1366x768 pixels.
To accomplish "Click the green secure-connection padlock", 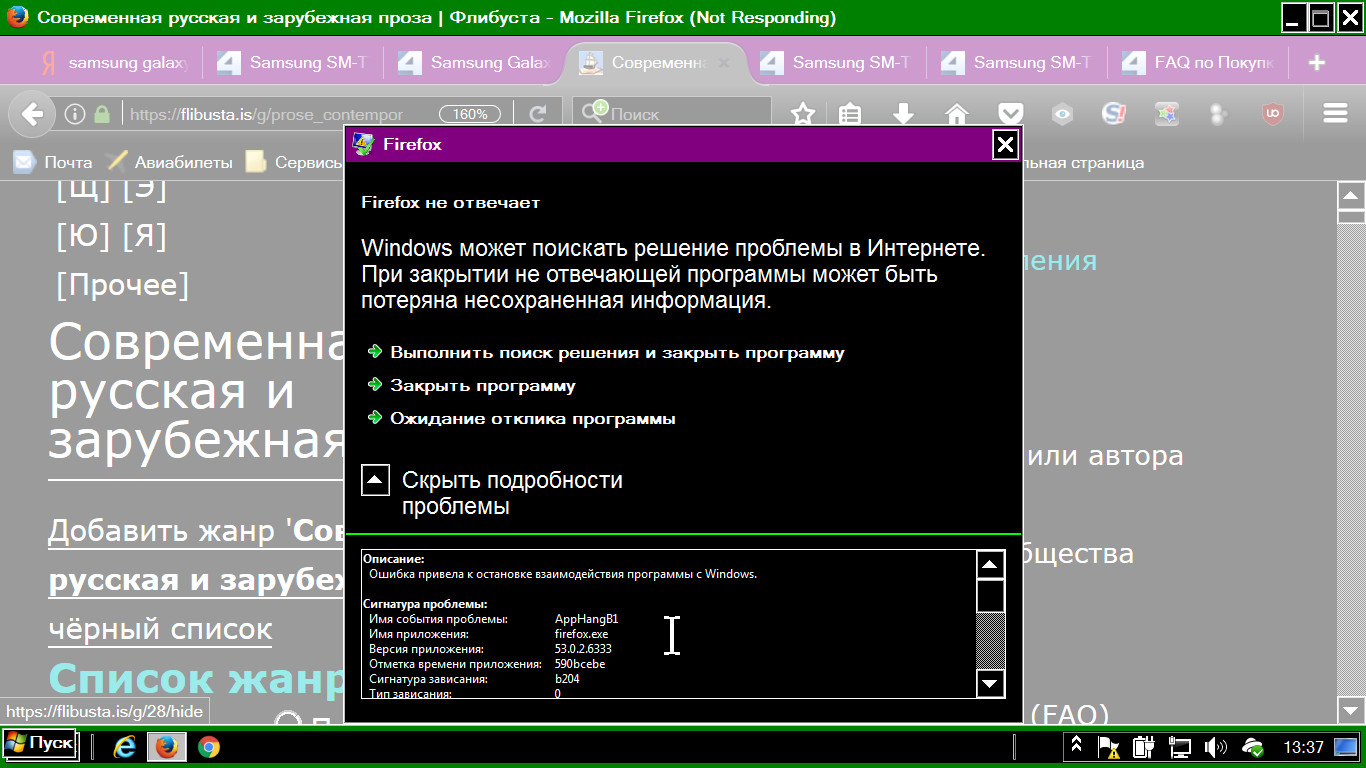I will tap(101, 114).
